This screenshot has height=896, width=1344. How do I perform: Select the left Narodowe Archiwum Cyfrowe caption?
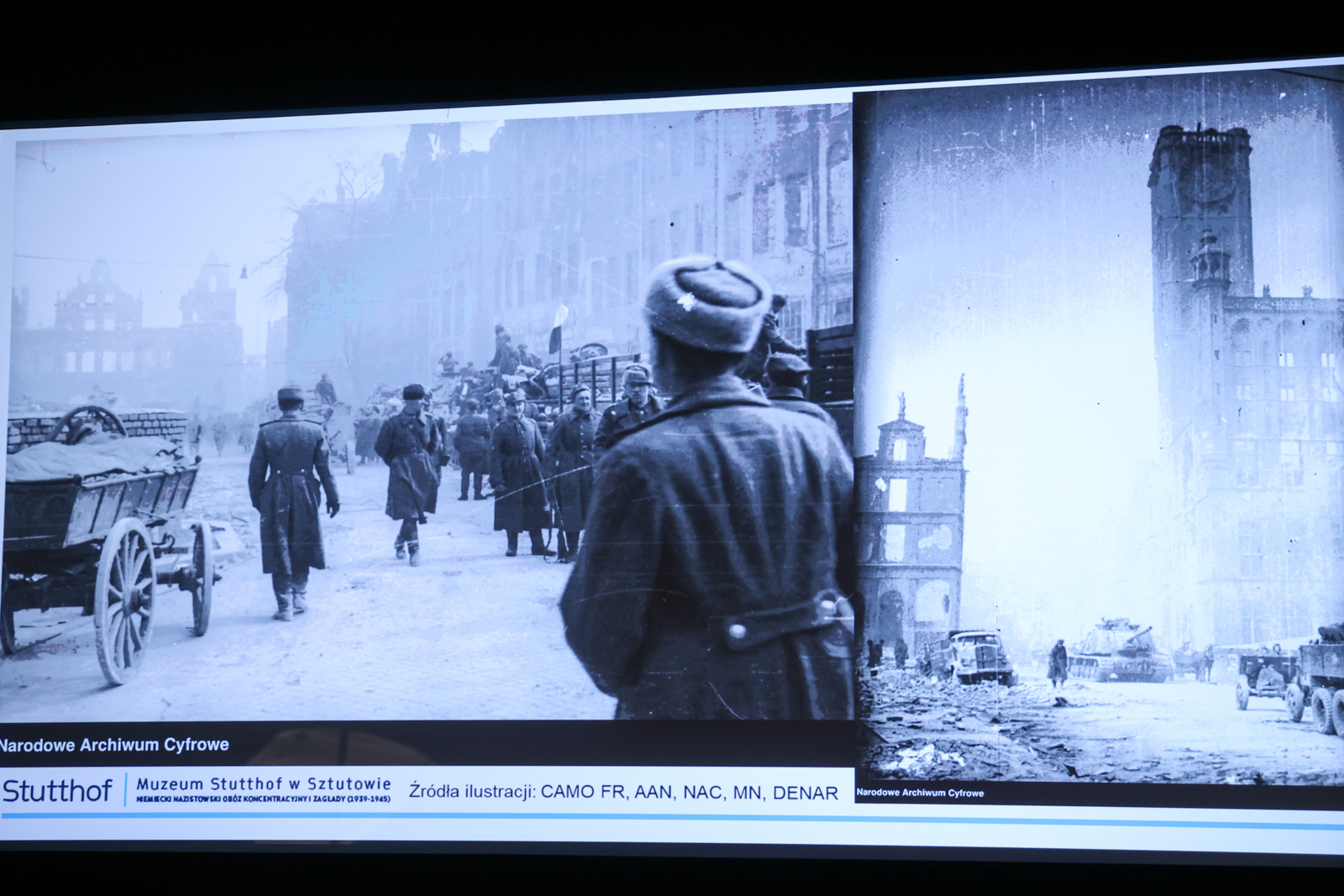[x=114, y=745]
